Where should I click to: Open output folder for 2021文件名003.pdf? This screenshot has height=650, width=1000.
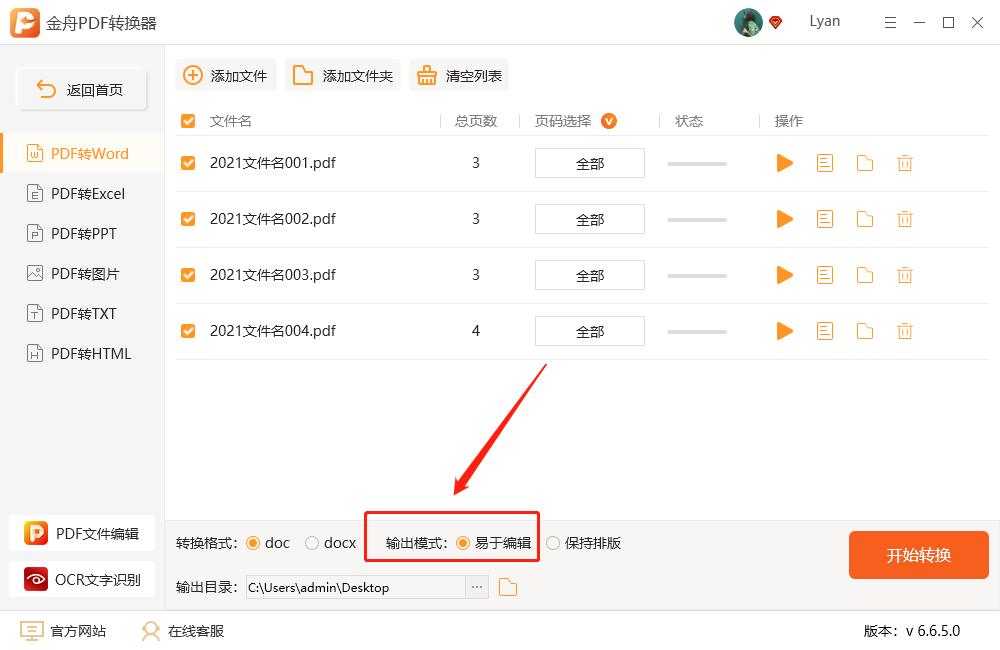[x=864, y=274]
